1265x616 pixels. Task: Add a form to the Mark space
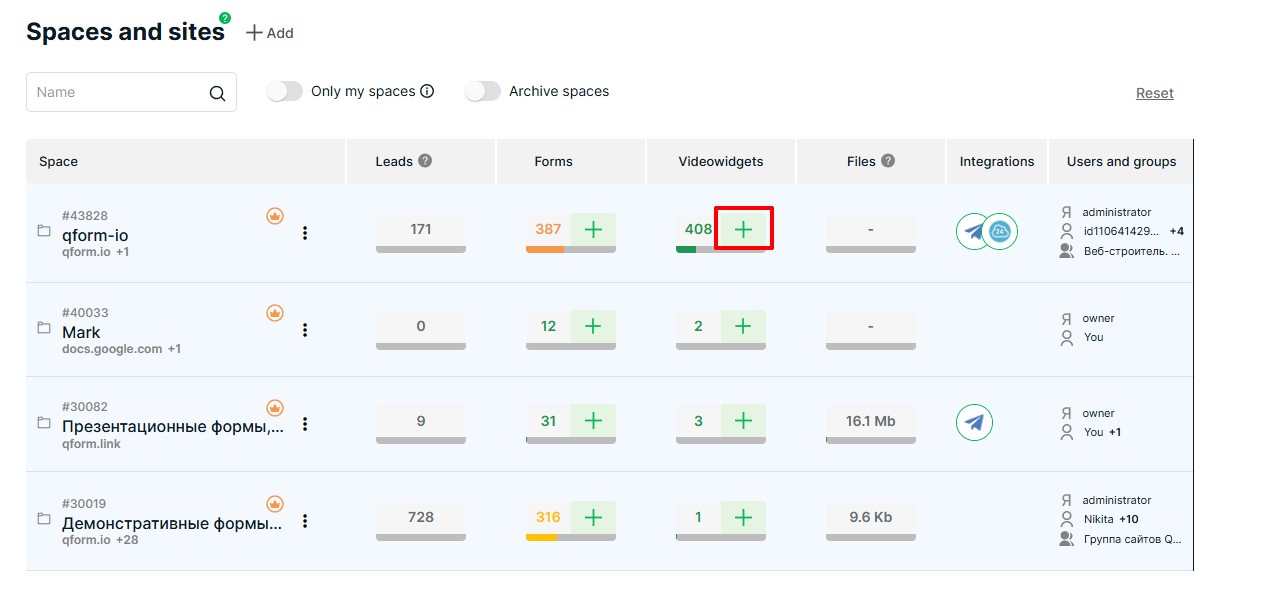(593, 326)
